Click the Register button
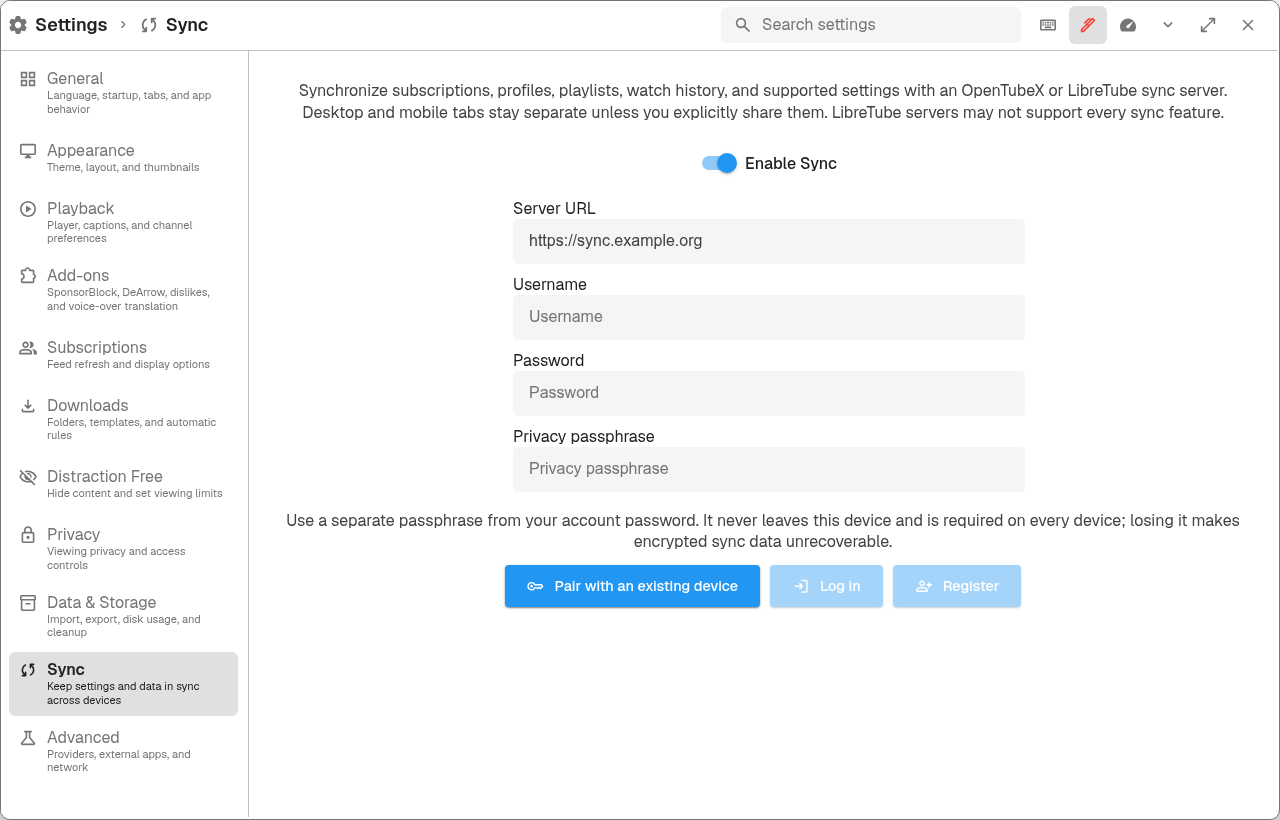Screen dimensions: 1280x820 pyautogui.click(x=957, y=586)
